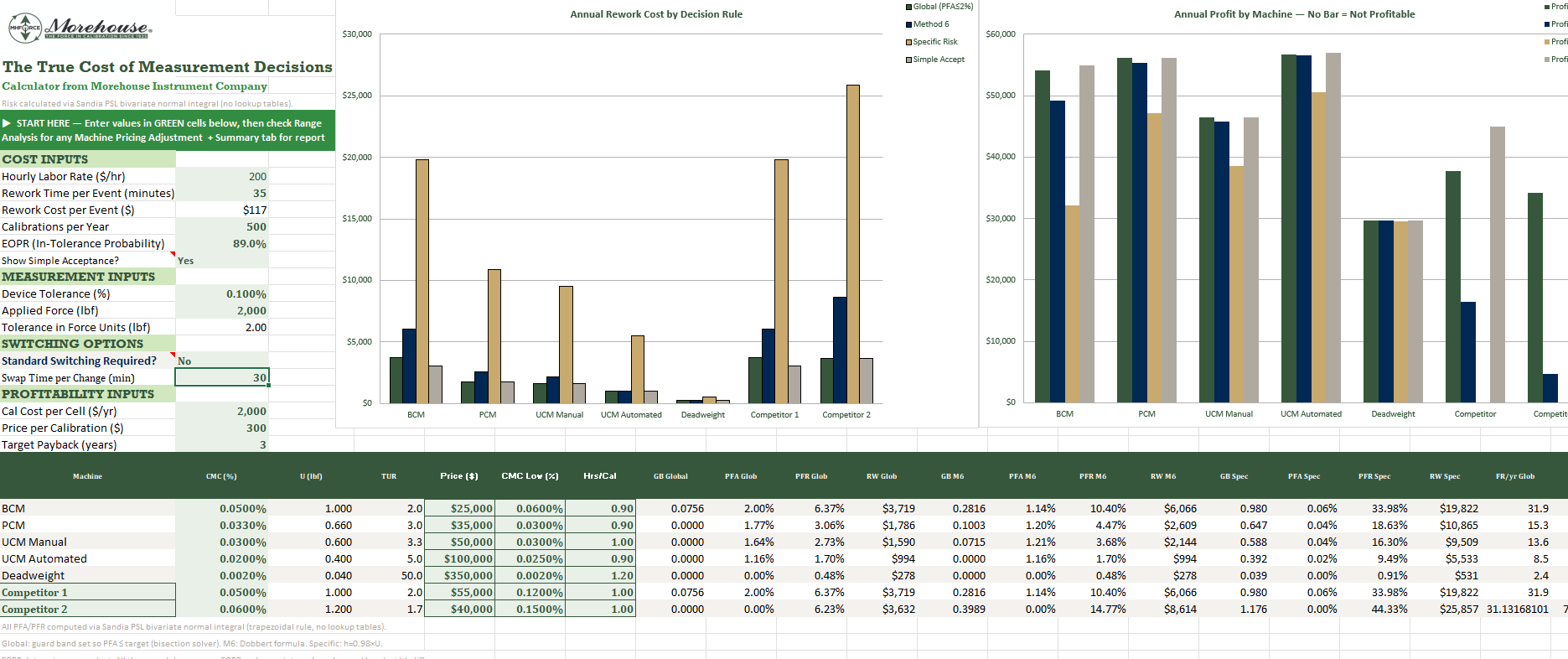Select the Competitor 2 RW Spec $25,857 cell
Viewport: 1568px width, 659px height.
coord(1445,609)
